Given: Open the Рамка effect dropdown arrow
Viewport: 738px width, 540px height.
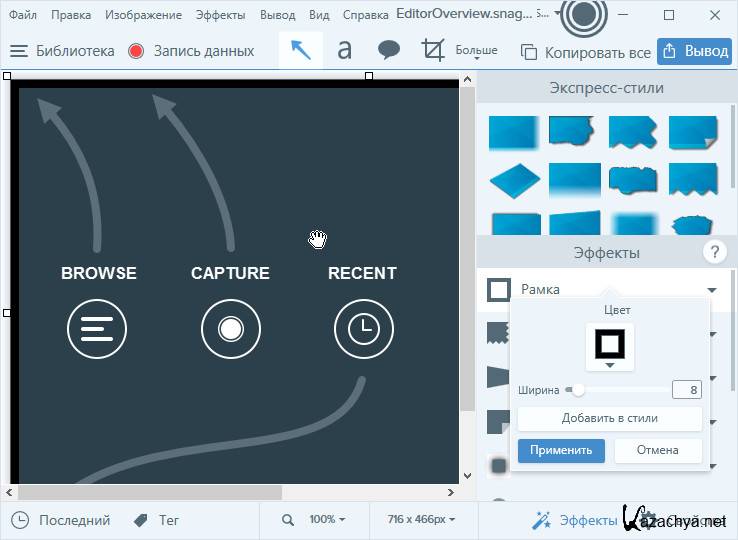Looking at the screenshot, I should (712, 290).
